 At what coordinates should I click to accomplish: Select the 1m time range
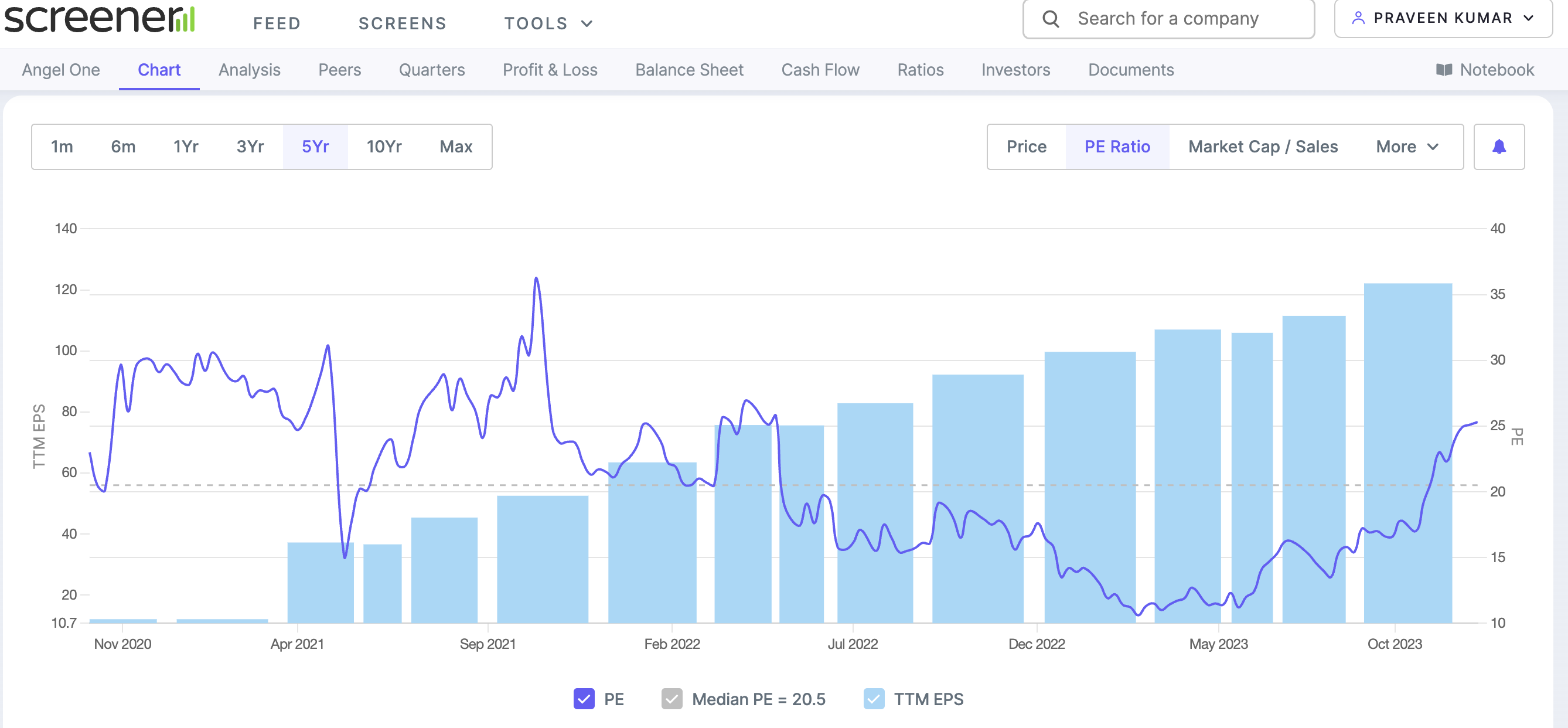click(x=62, y=147)
